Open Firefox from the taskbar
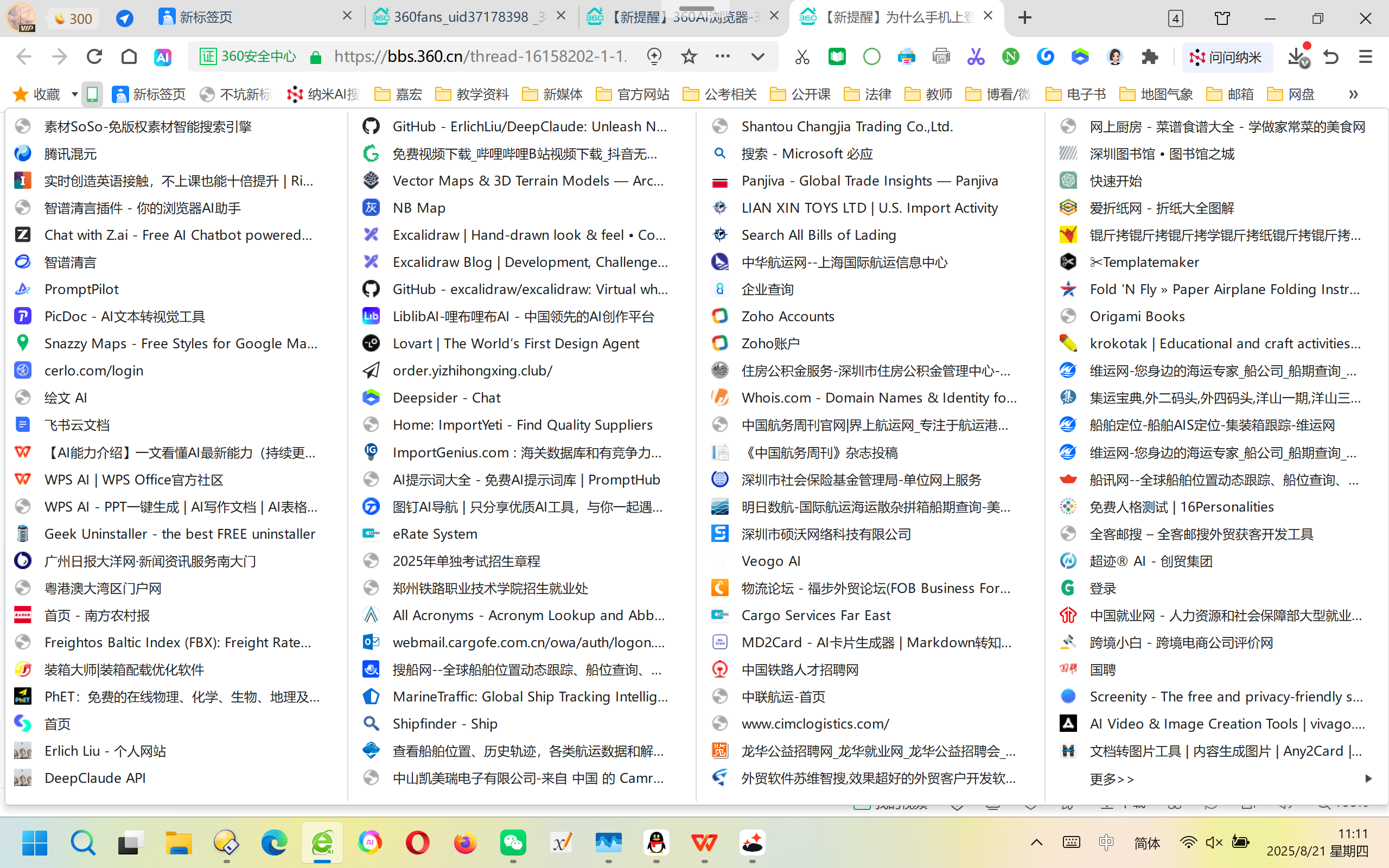This screenshot has height=868, width=1389. point(465,843)
